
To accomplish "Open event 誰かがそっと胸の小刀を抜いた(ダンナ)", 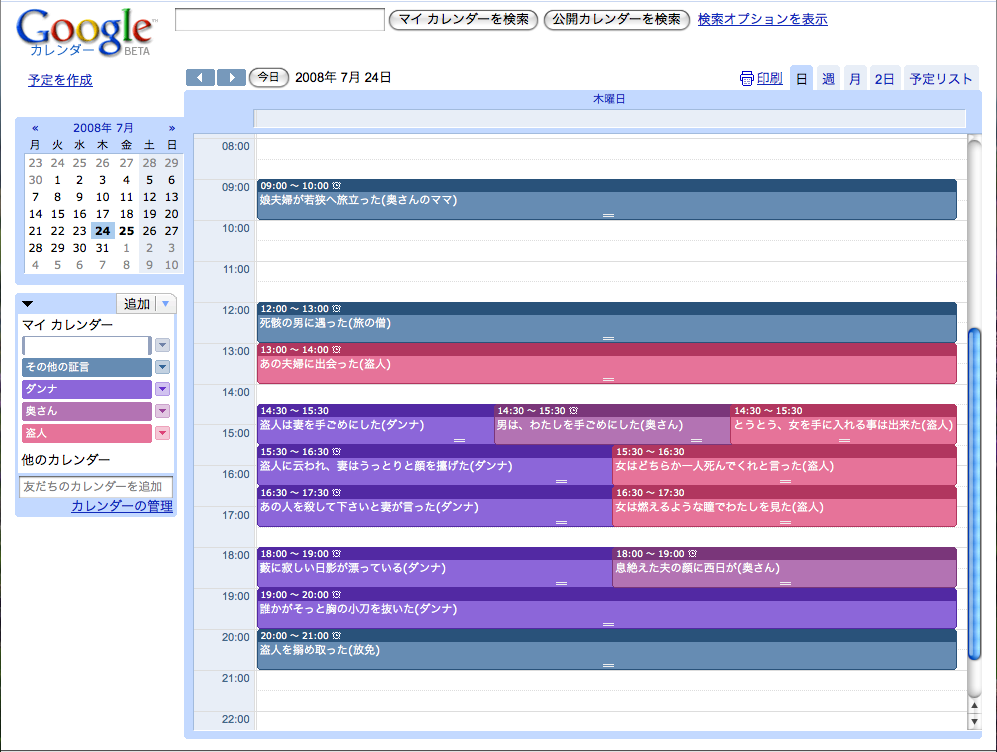I will click(607, 608).
